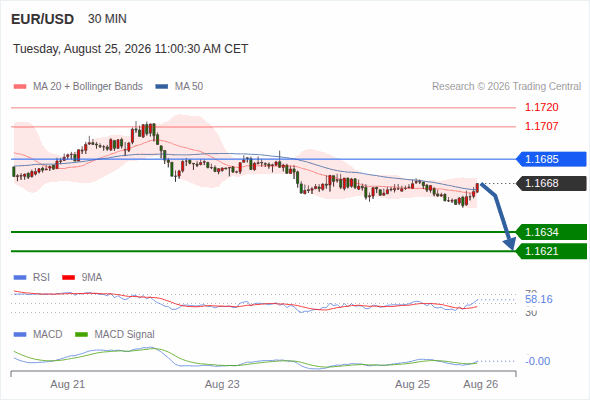The image size is (590, 400).
Task: Select the 1.1621 green support tag
Action: [x=551, y=251]
